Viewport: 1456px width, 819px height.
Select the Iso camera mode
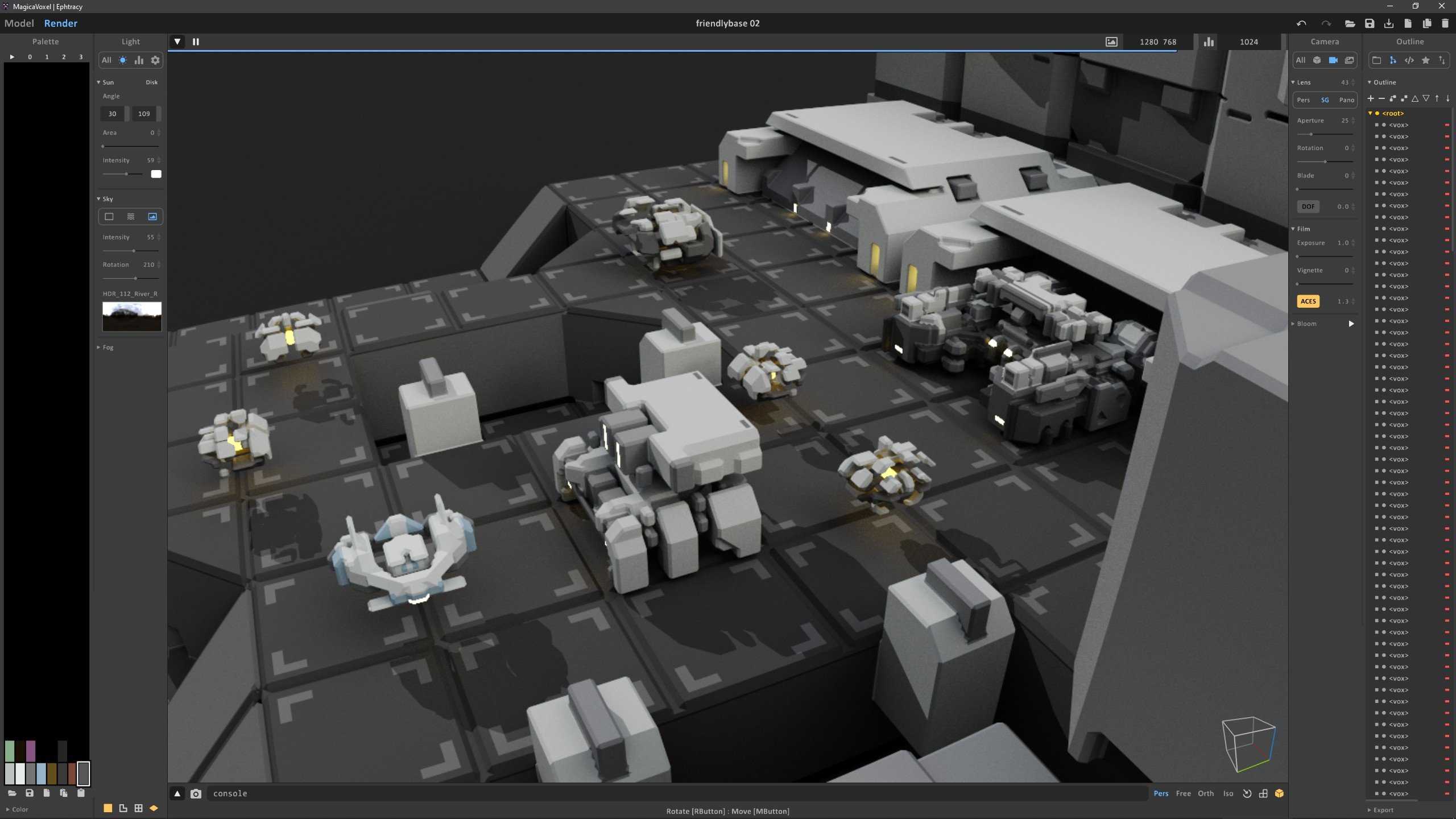coord(1228,793)
